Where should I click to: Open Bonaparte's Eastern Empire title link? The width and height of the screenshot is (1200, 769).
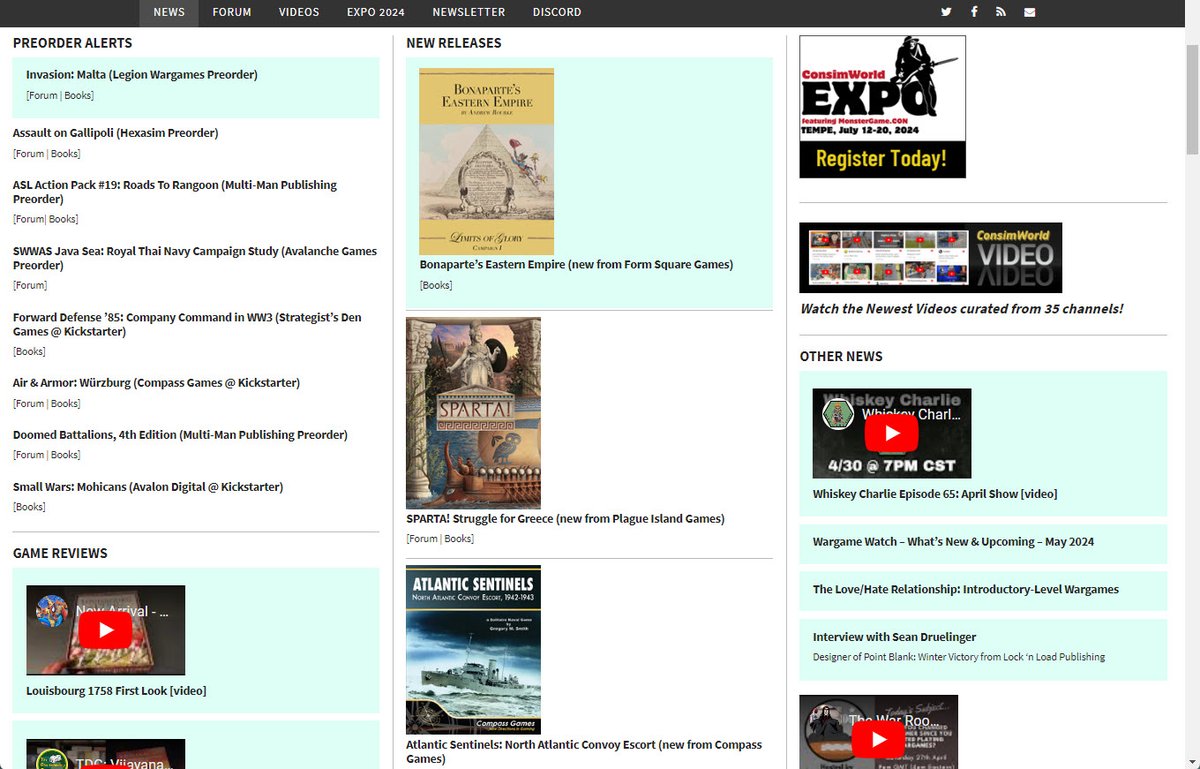coord(576,265)
